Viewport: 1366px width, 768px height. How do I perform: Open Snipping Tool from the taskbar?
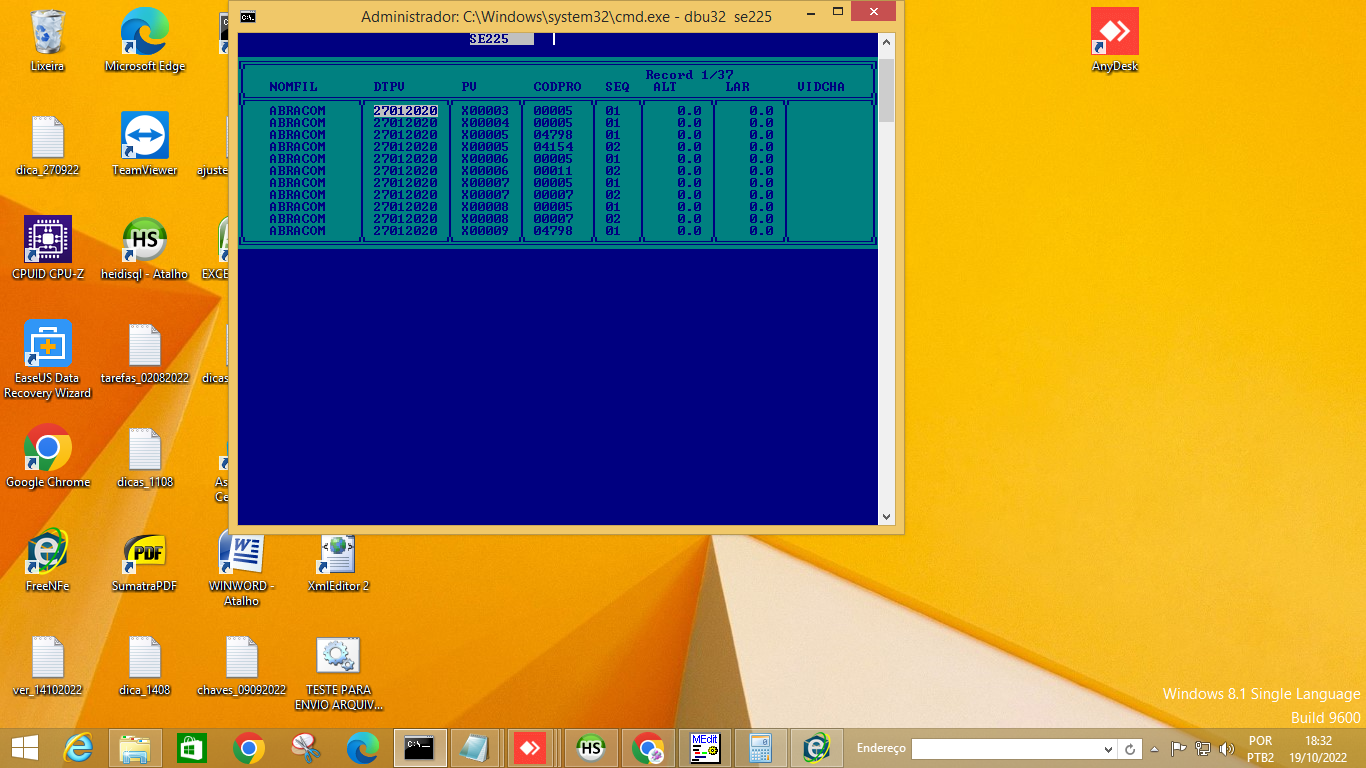point(305,748)
